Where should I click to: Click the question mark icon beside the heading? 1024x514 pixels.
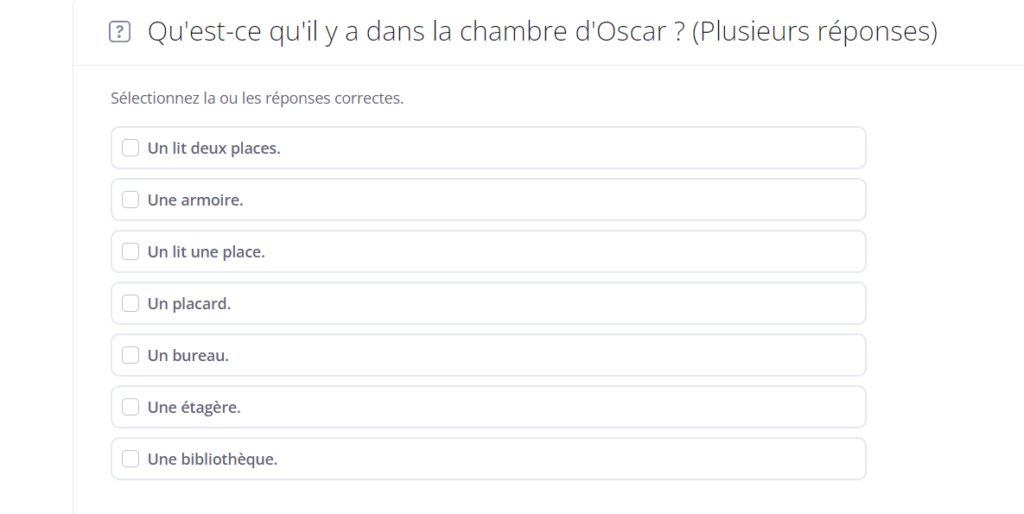click(x=120, y=31)
